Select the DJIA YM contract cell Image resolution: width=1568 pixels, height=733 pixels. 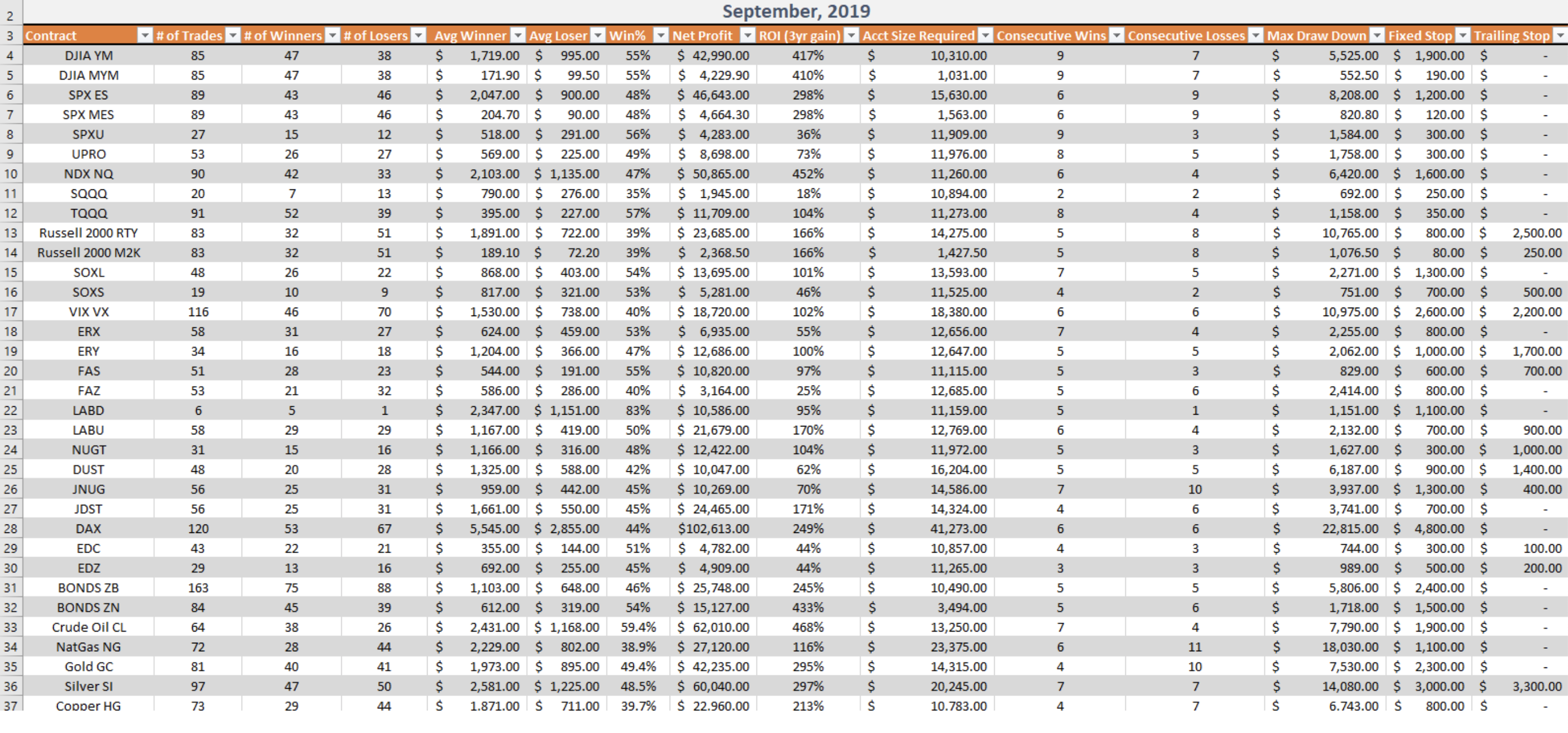click(88, 55)
